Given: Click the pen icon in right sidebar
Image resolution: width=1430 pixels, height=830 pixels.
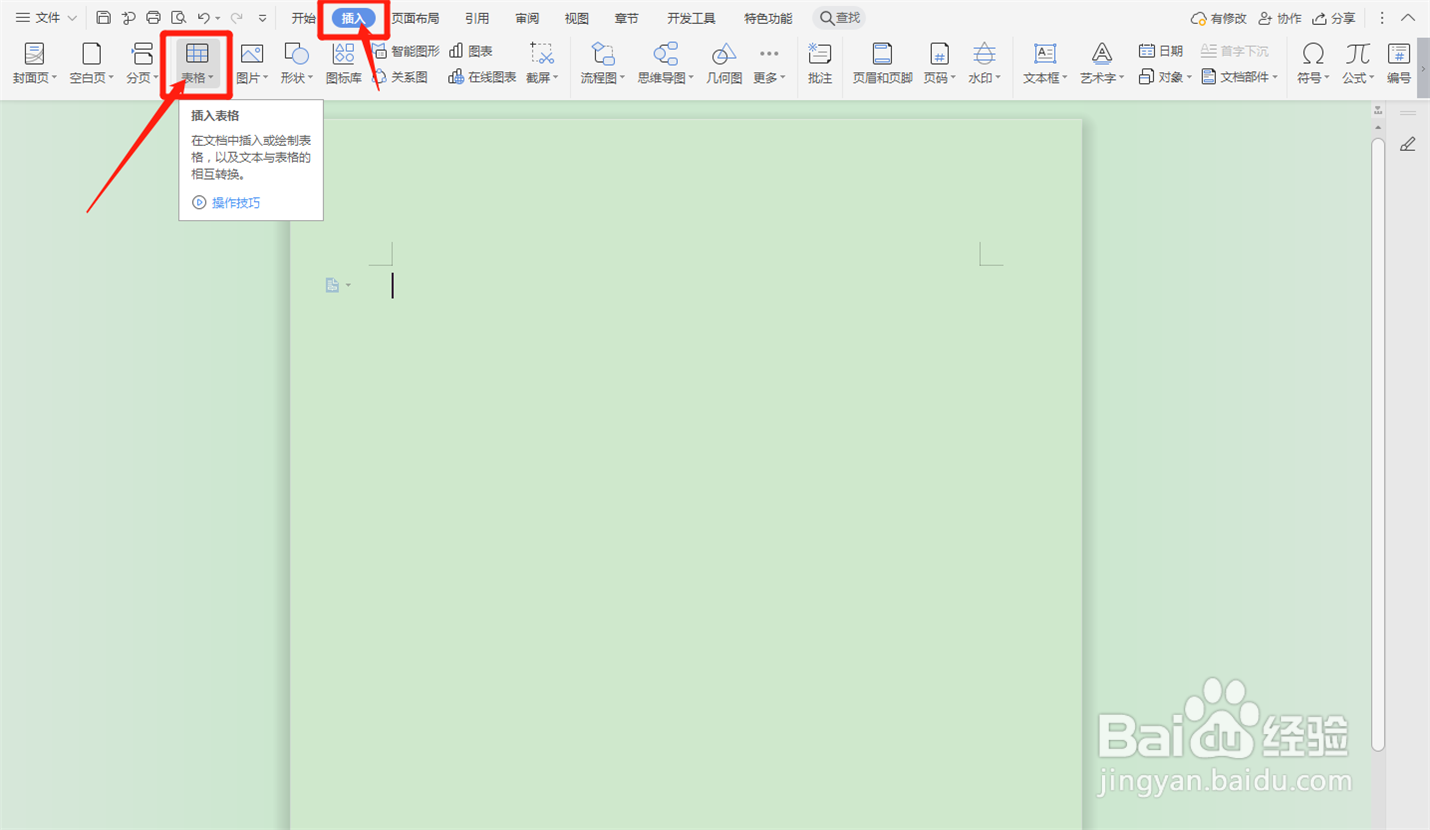Looking at the screenshot, I should [x=1408, y=145].
